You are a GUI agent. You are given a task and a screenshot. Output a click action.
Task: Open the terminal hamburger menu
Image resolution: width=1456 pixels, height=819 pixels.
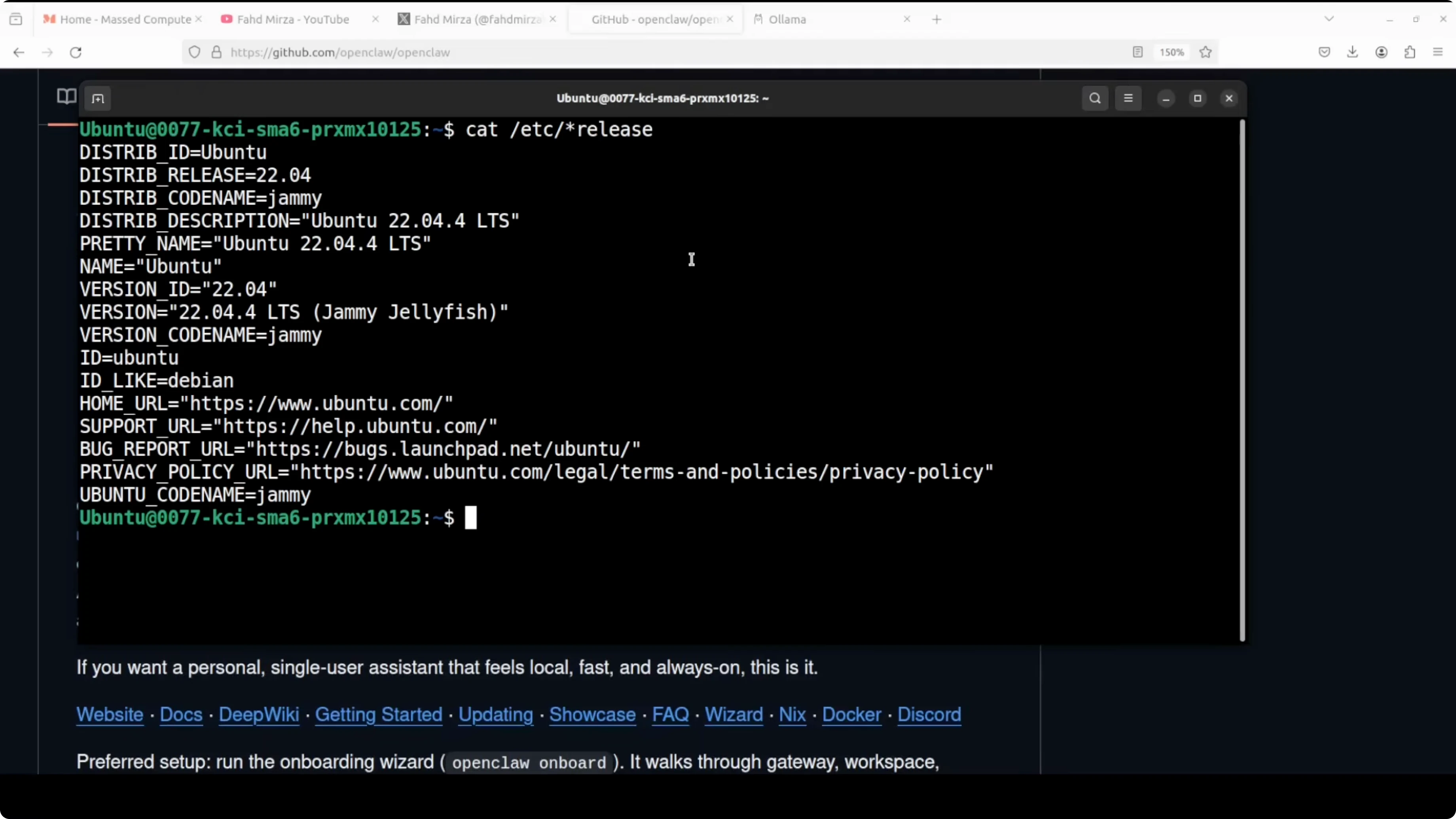point(1128,99)
